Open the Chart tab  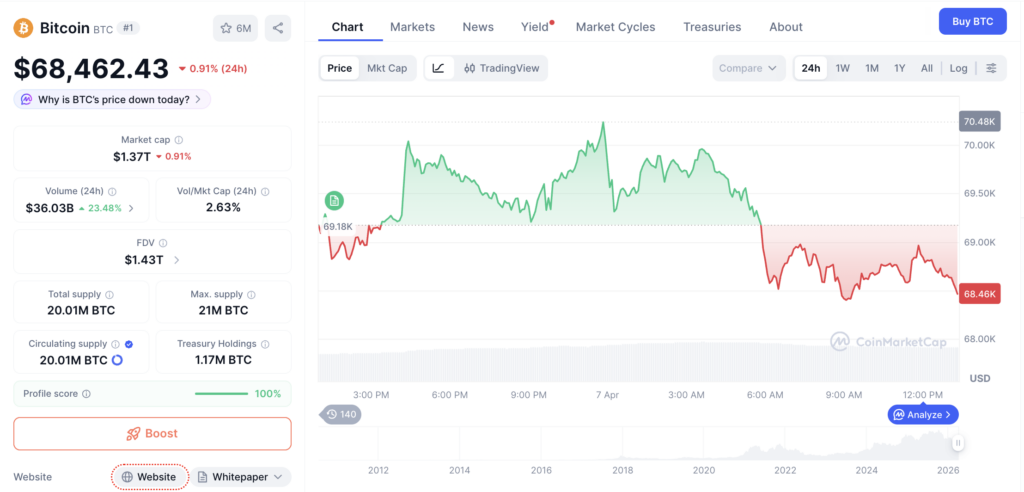click(x=347, y=27)
